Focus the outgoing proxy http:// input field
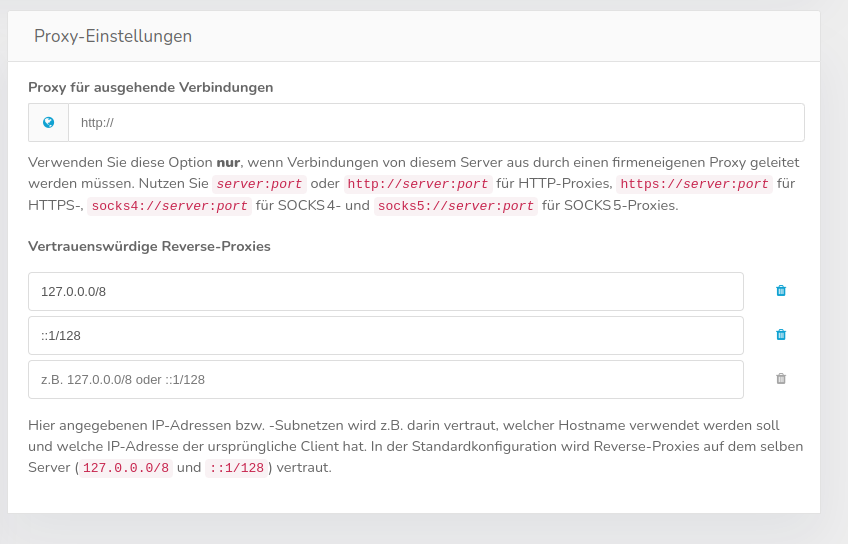This screenshot has height=544, width=848. (x=436, y=123)
